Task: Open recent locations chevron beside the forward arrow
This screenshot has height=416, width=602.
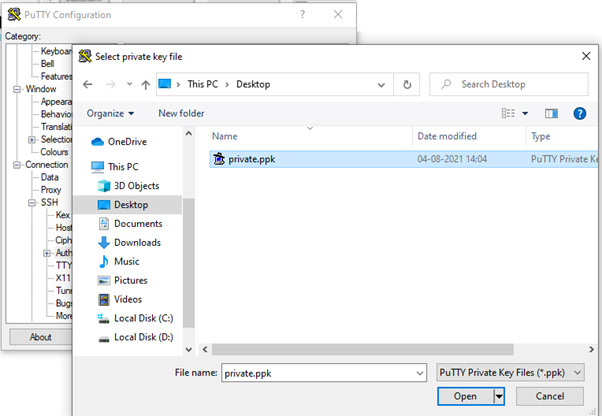Action: (x=129, y=84)
